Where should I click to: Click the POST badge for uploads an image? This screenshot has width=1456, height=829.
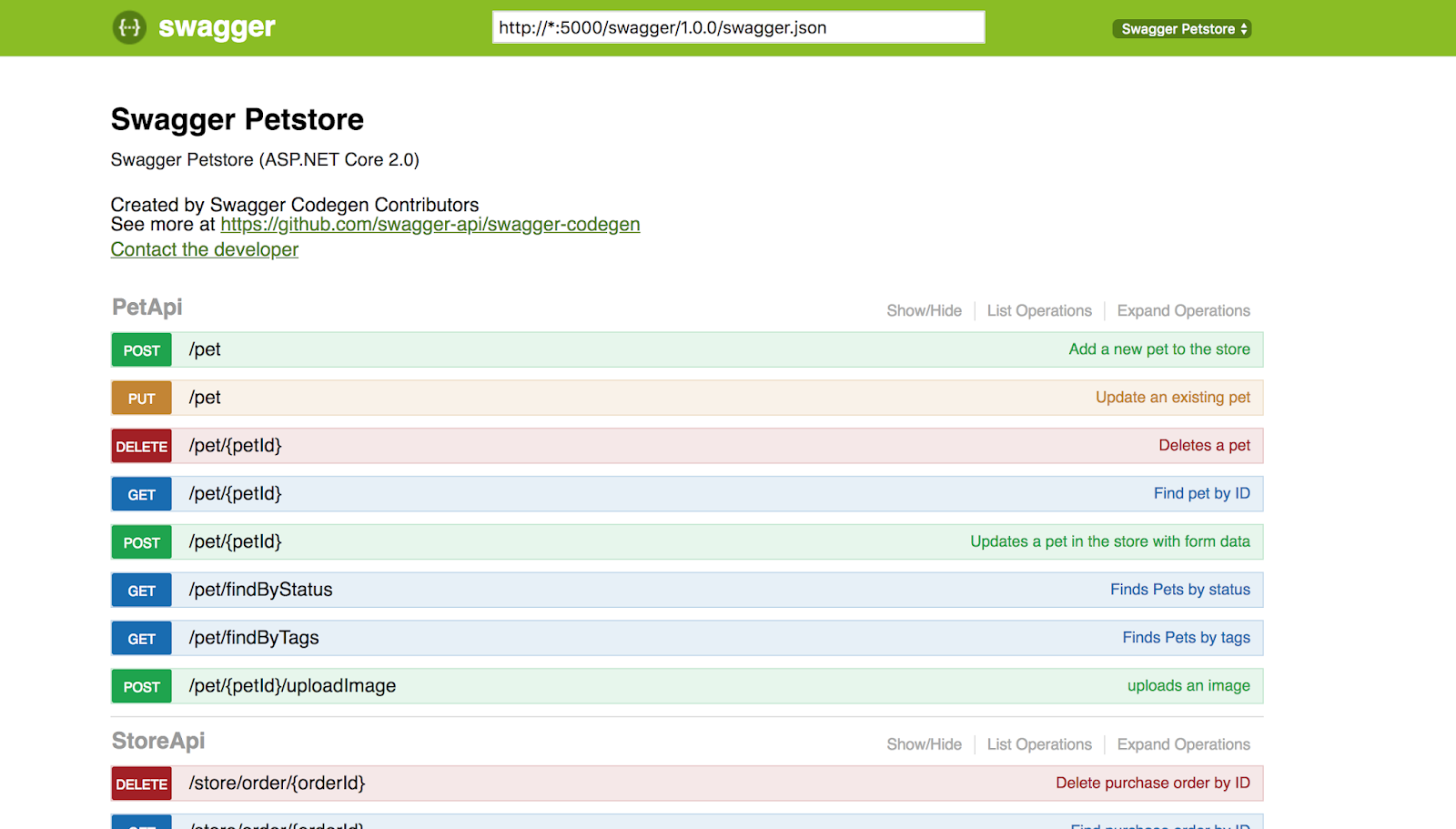tap(142, 688)
